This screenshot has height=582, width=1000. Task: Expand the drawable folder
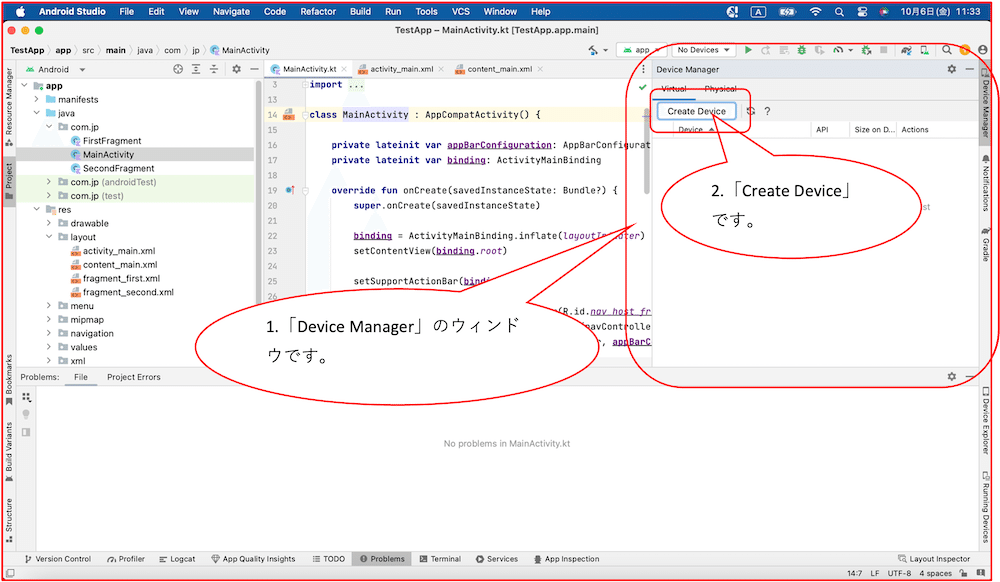click(x=48, y=223)
